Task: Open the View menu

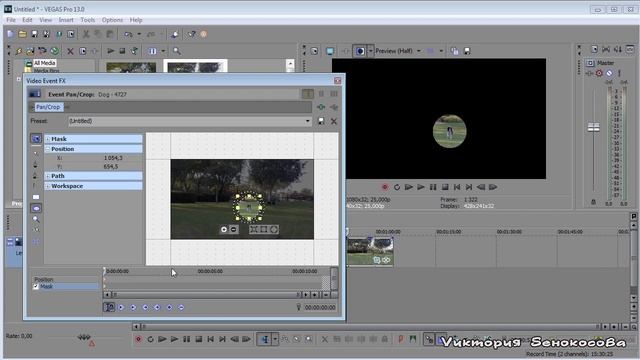Action: tap(45, 20)
